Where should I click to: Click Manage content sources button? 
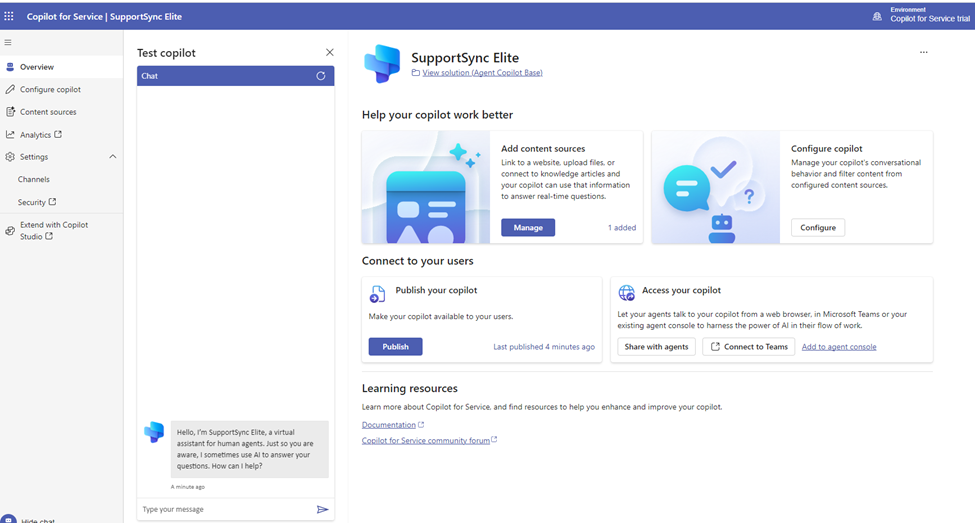(x=528, y=228)
